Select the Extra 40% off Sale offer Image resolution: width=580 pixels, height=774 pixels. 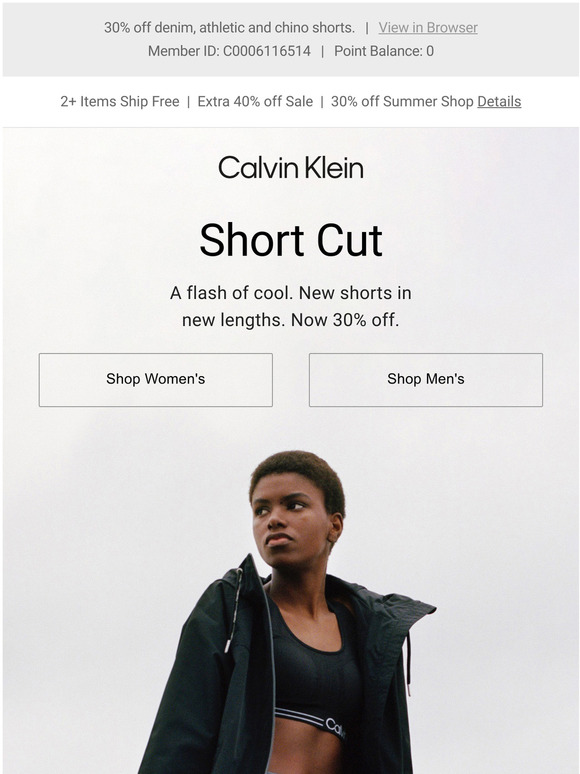[x=255, y=102]
